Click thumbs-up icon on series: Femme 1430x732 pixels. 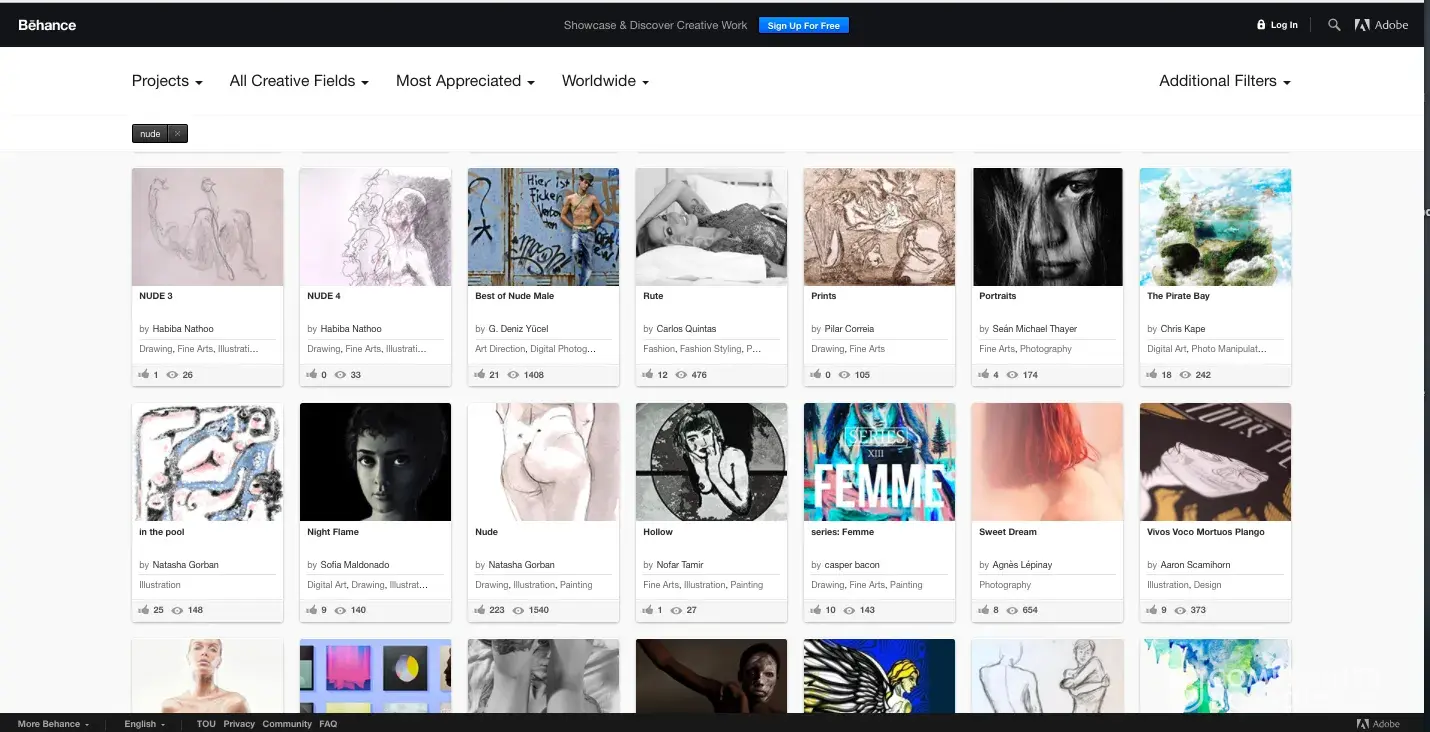tap(816, 610)
